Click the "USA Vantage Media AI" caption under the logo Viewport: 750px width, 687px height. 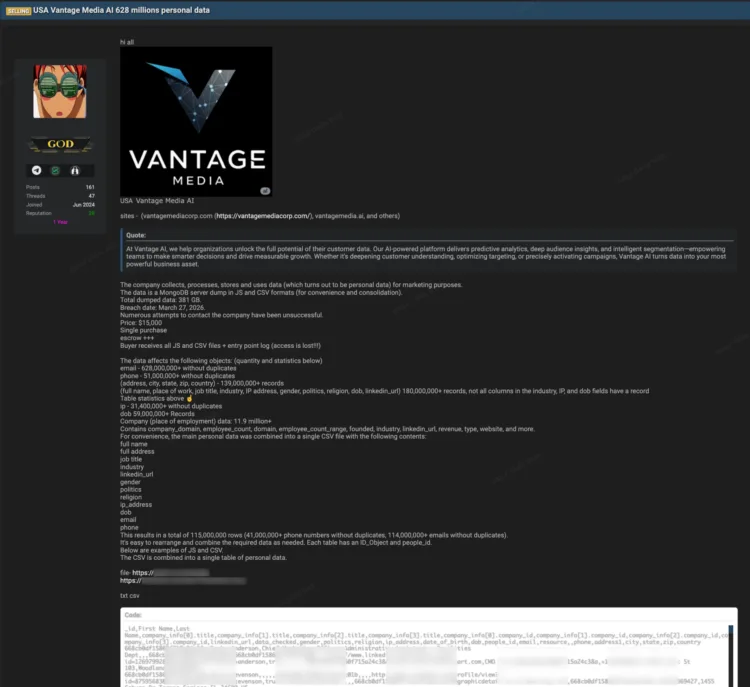coord(157,201)
